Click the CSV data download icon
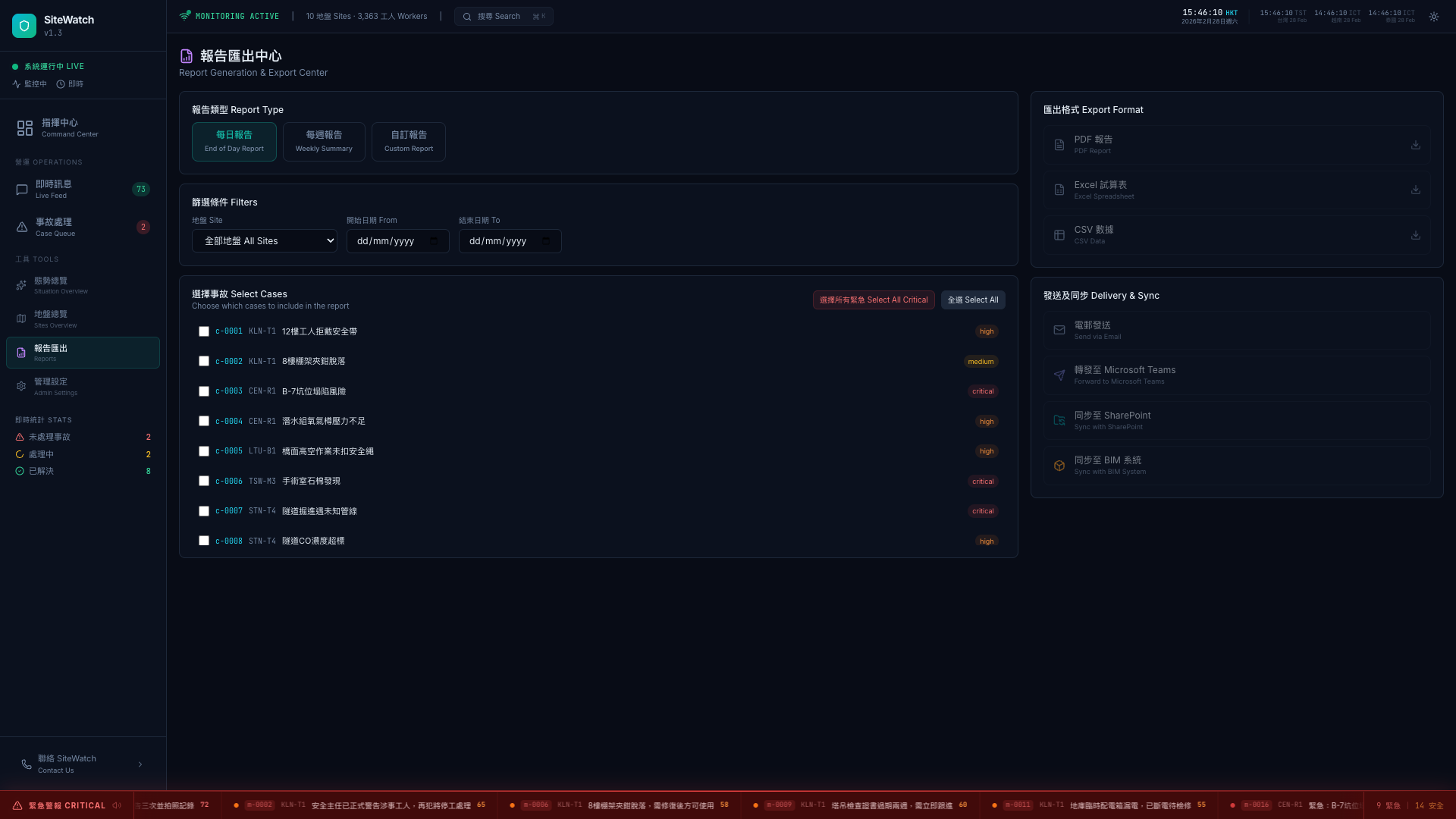1456x819 pixels. 1415,235
